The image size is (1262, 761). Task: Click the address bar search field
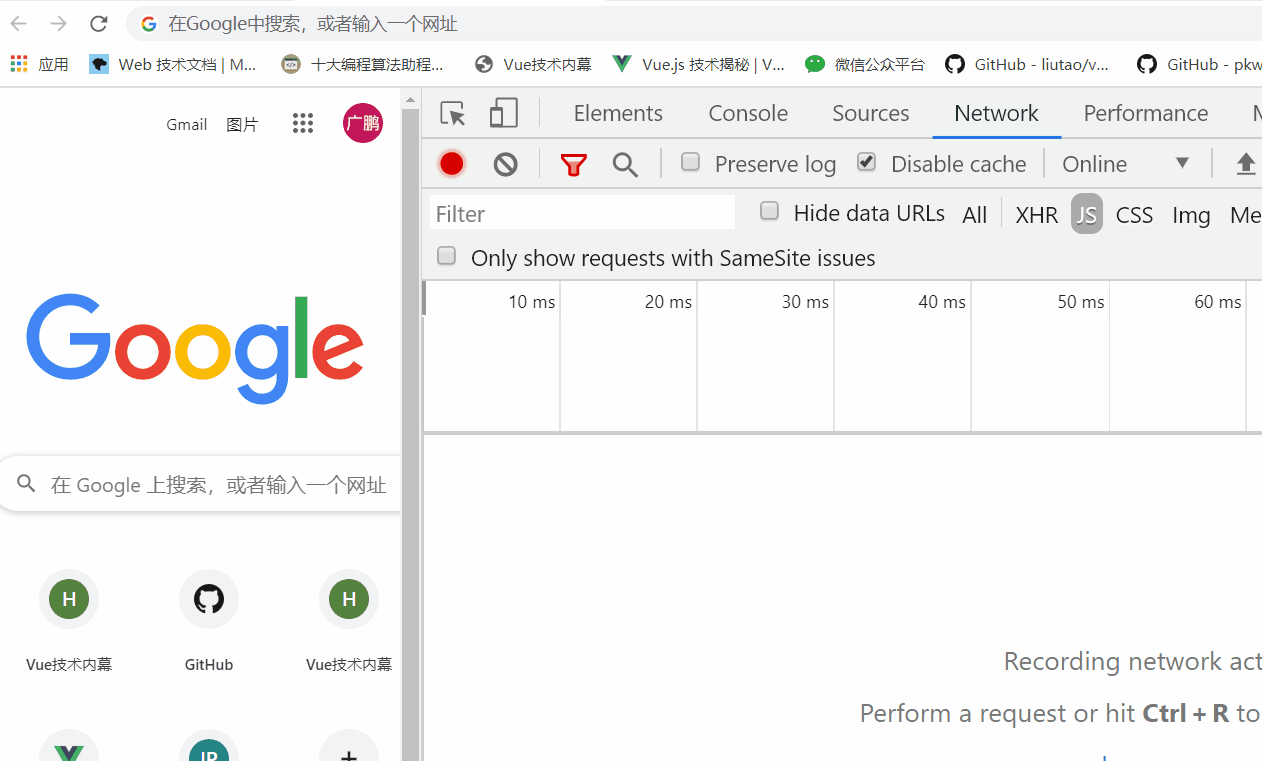[694, 23]
